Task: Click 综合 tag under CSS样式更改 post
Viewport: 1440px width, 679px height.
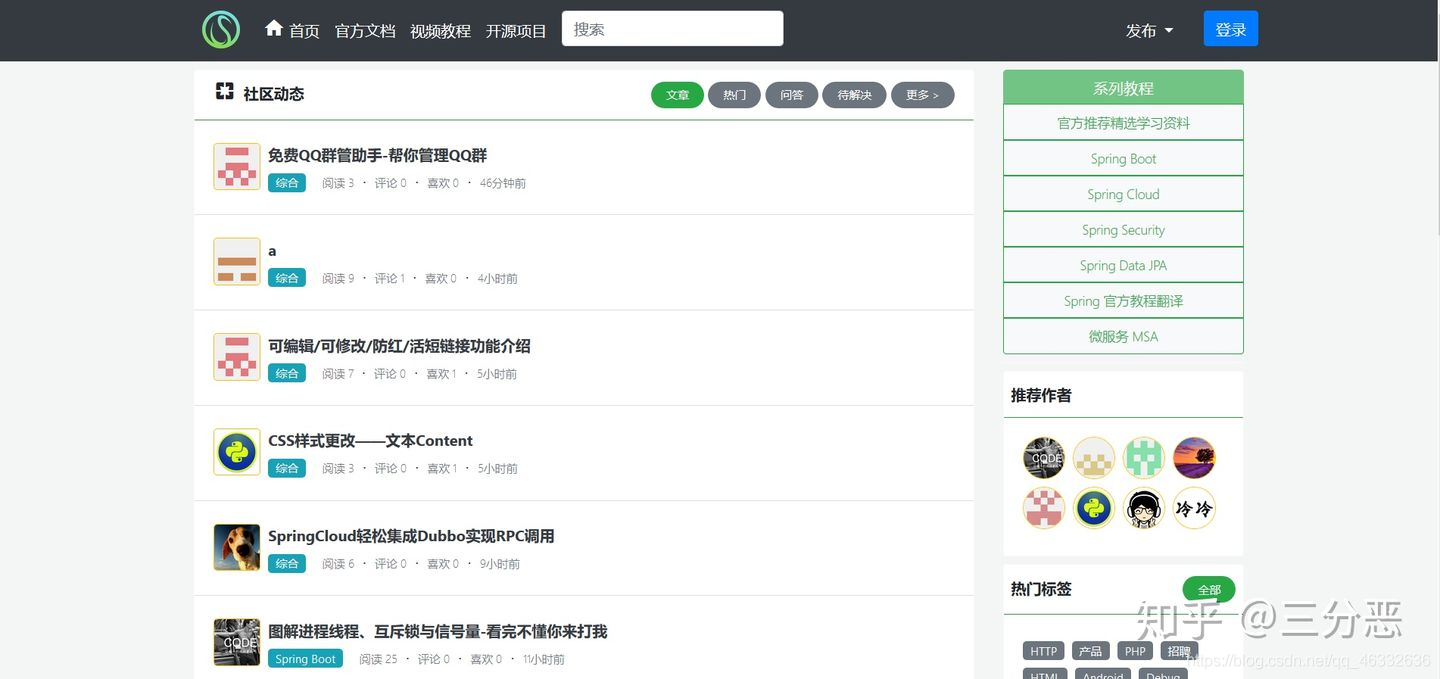Action: [x=287, y=468]
